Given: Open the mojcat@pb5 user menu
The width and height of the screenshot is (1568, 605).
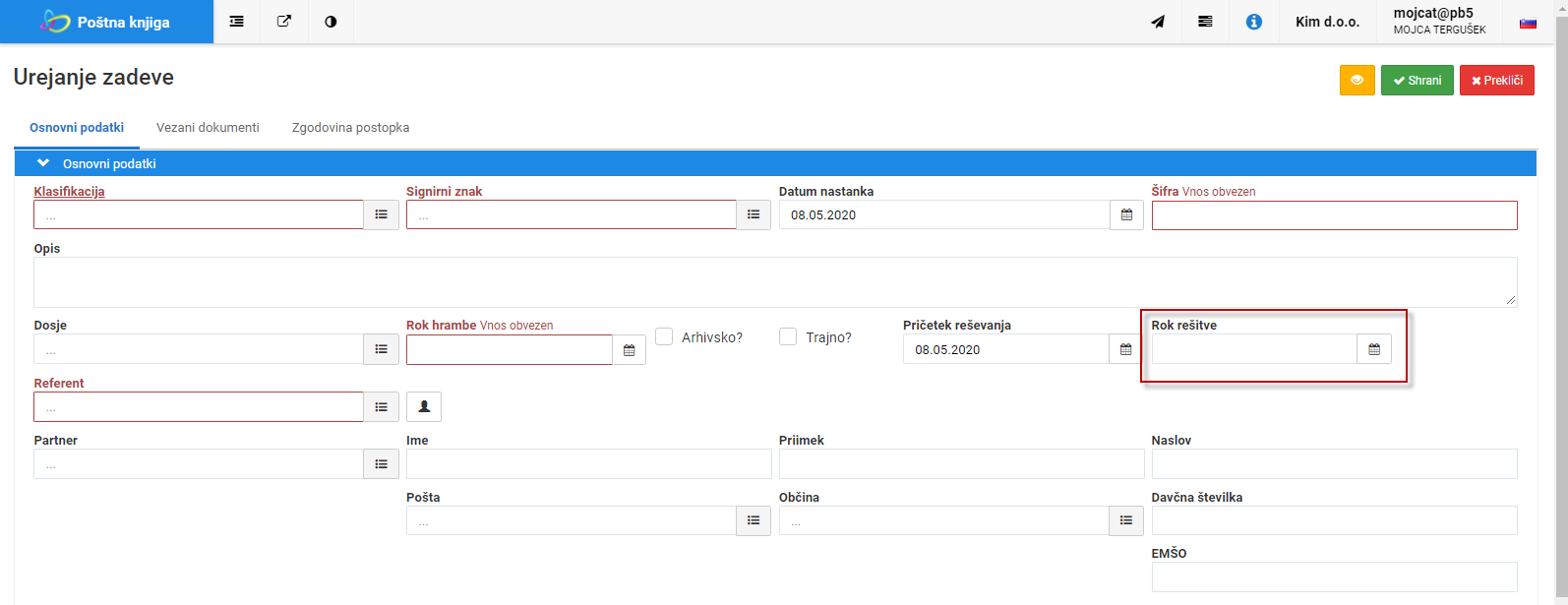Looking at the screenshot, I should click(x=1439, y=21).
